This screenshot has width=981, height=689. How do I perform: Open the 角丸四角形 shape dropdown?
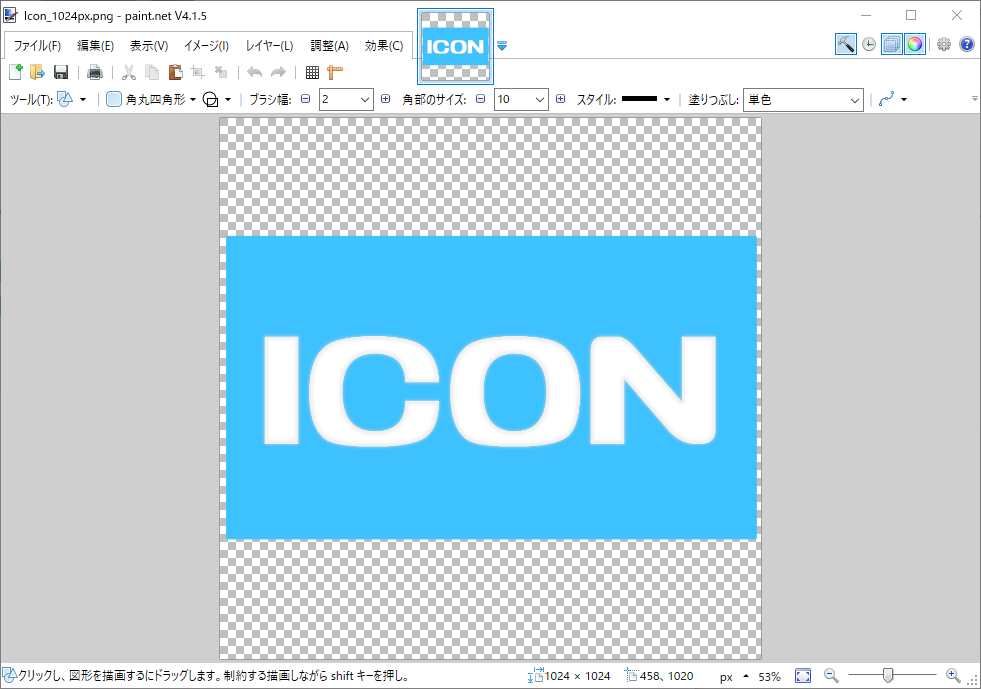[x=151, y=100]
